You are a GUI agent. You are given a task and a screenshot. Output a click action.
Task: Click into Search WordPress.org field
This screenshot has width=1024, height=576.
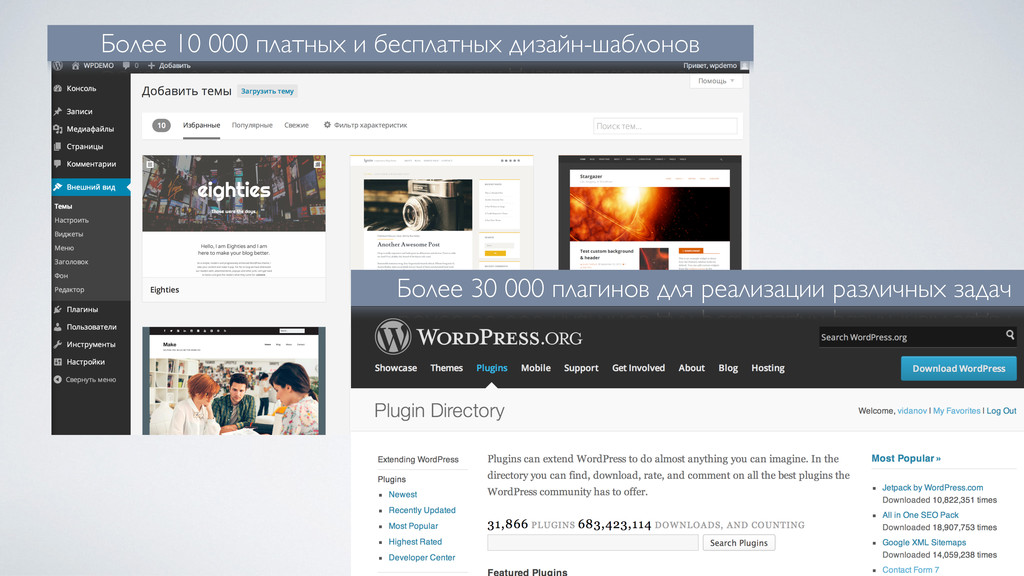pos(911,337)
